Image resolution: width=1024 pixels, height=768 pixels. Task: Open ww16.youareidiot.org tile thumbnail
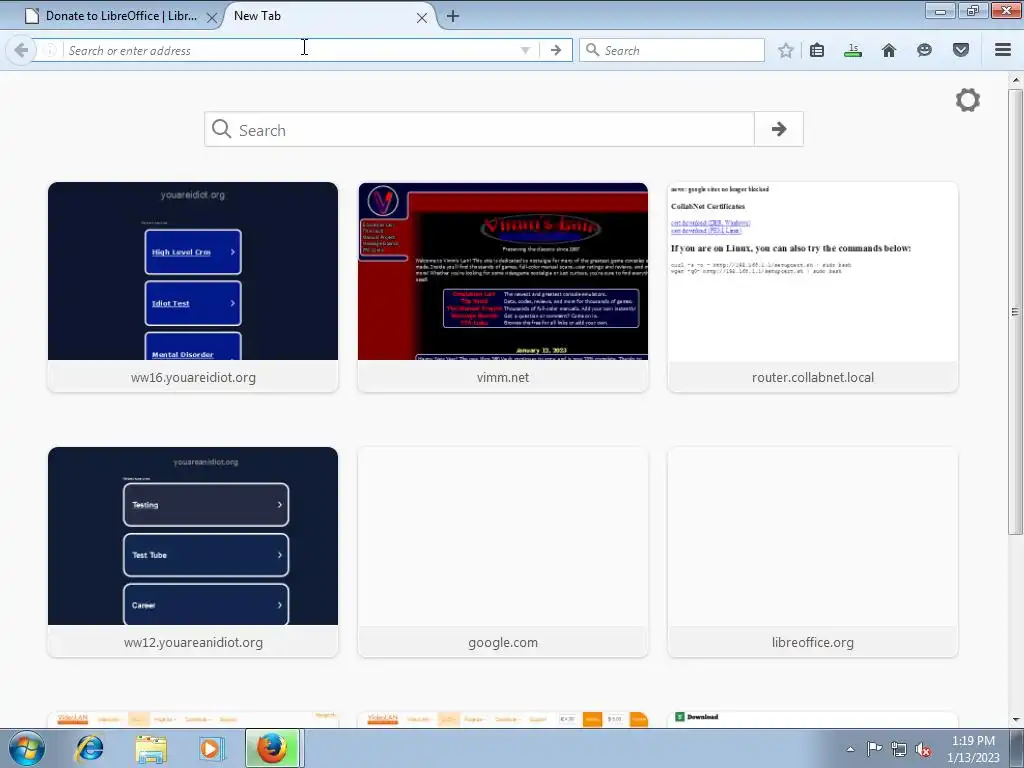click(193, 271)
